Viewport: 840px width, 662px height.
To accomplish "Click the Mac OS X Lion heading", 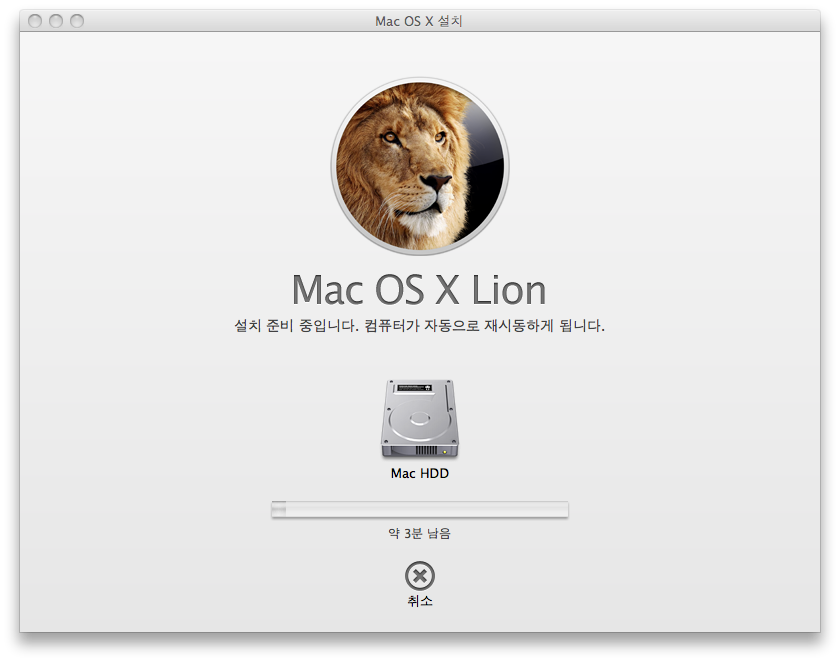I will [x=419, y=290].
